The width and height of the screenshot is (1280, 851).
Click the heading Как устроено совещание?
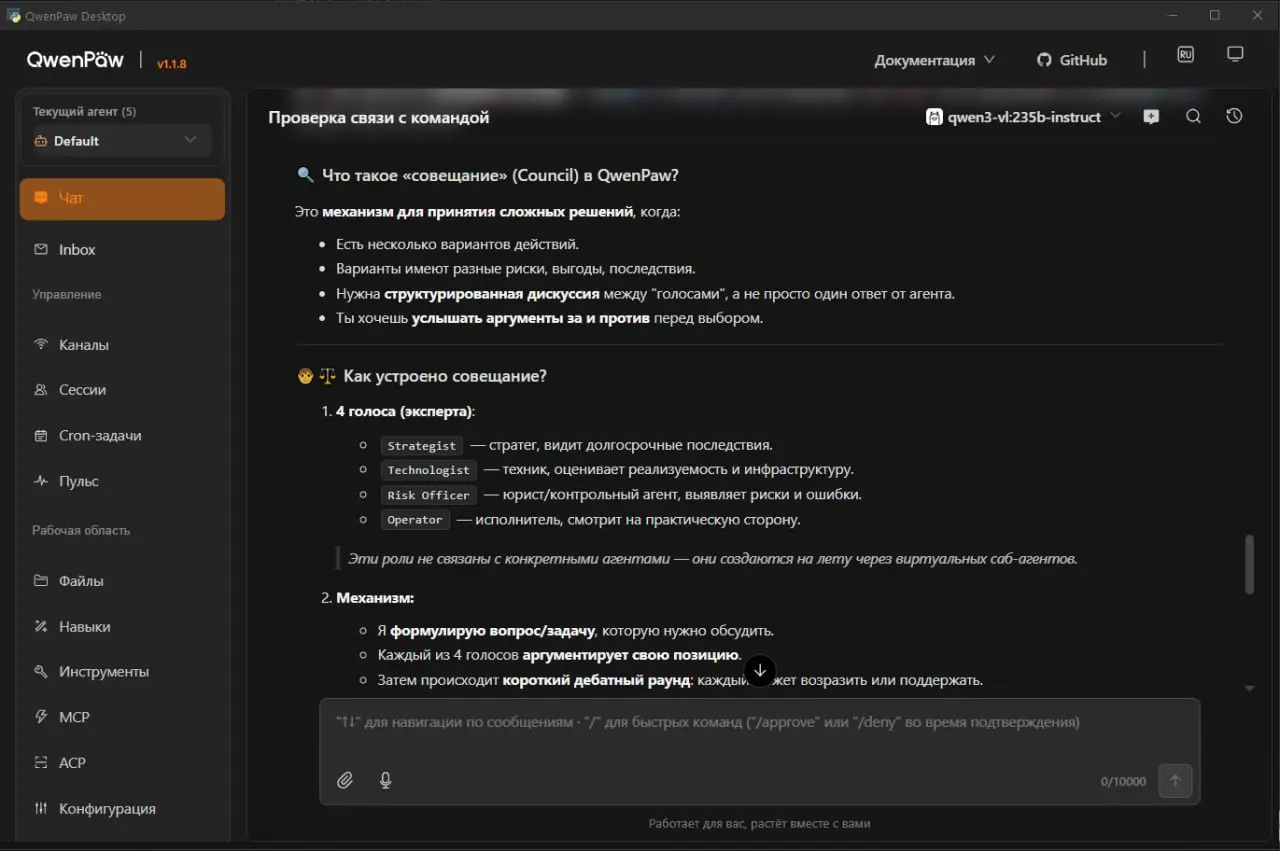click(x=444, y=376)
